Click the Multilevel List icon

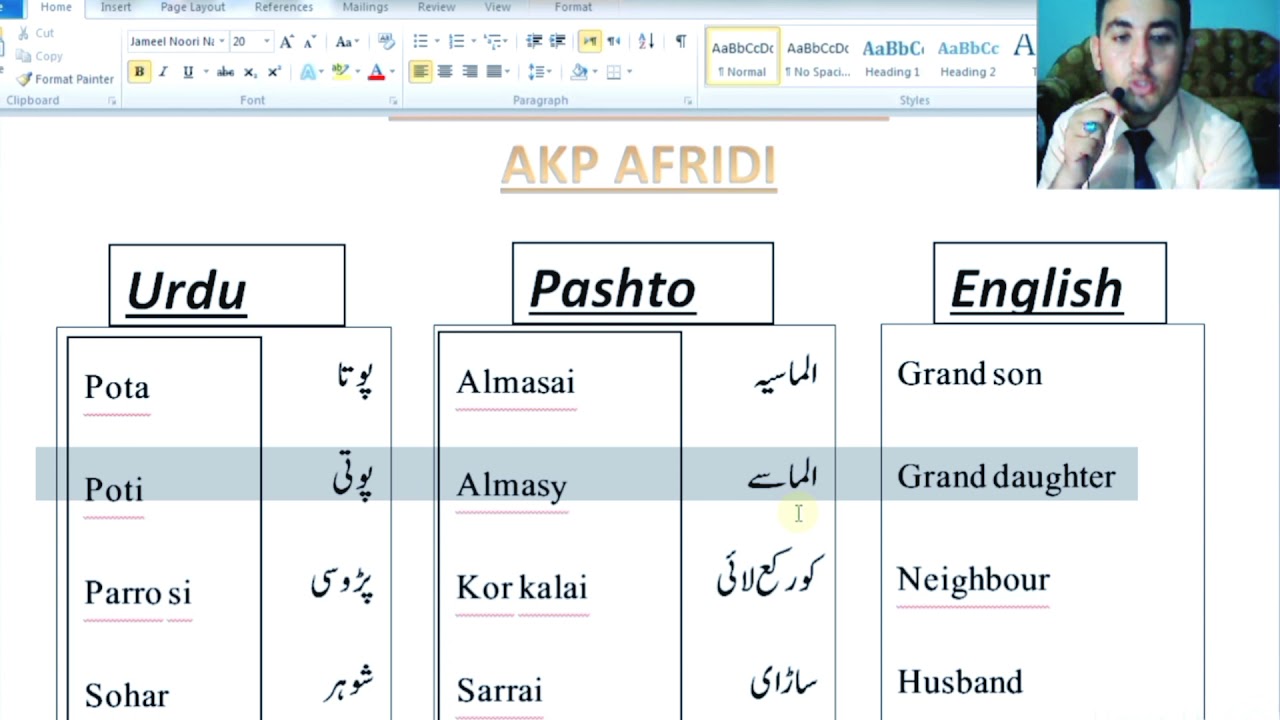coord(493,41)
